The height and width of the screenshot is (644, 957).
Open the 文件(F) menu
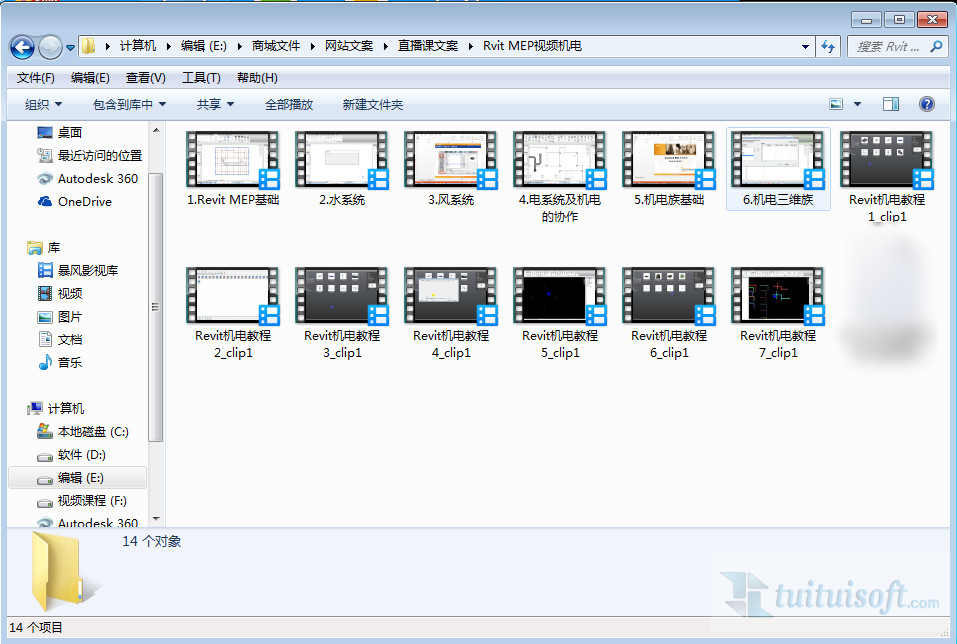tap(35, 78)
